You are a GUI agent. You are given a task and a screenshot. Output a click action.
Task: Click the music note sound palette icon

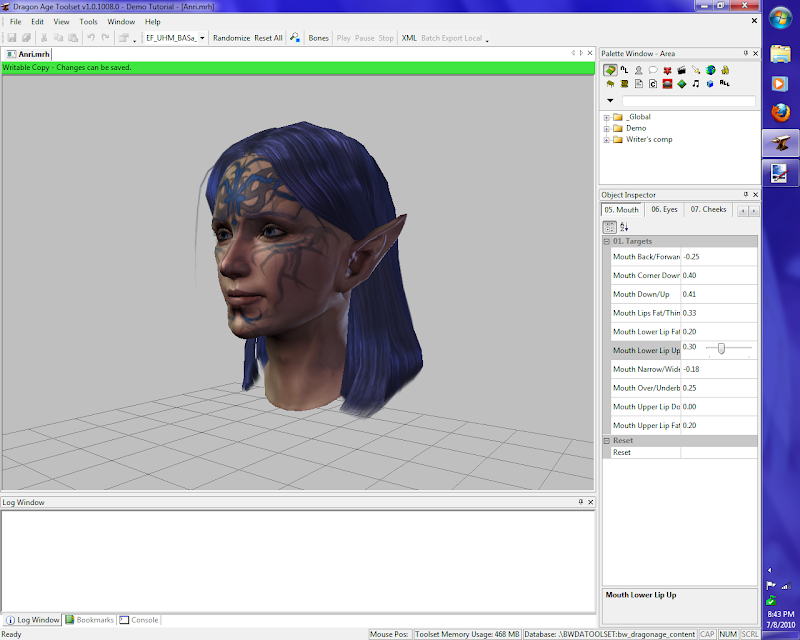695,84
